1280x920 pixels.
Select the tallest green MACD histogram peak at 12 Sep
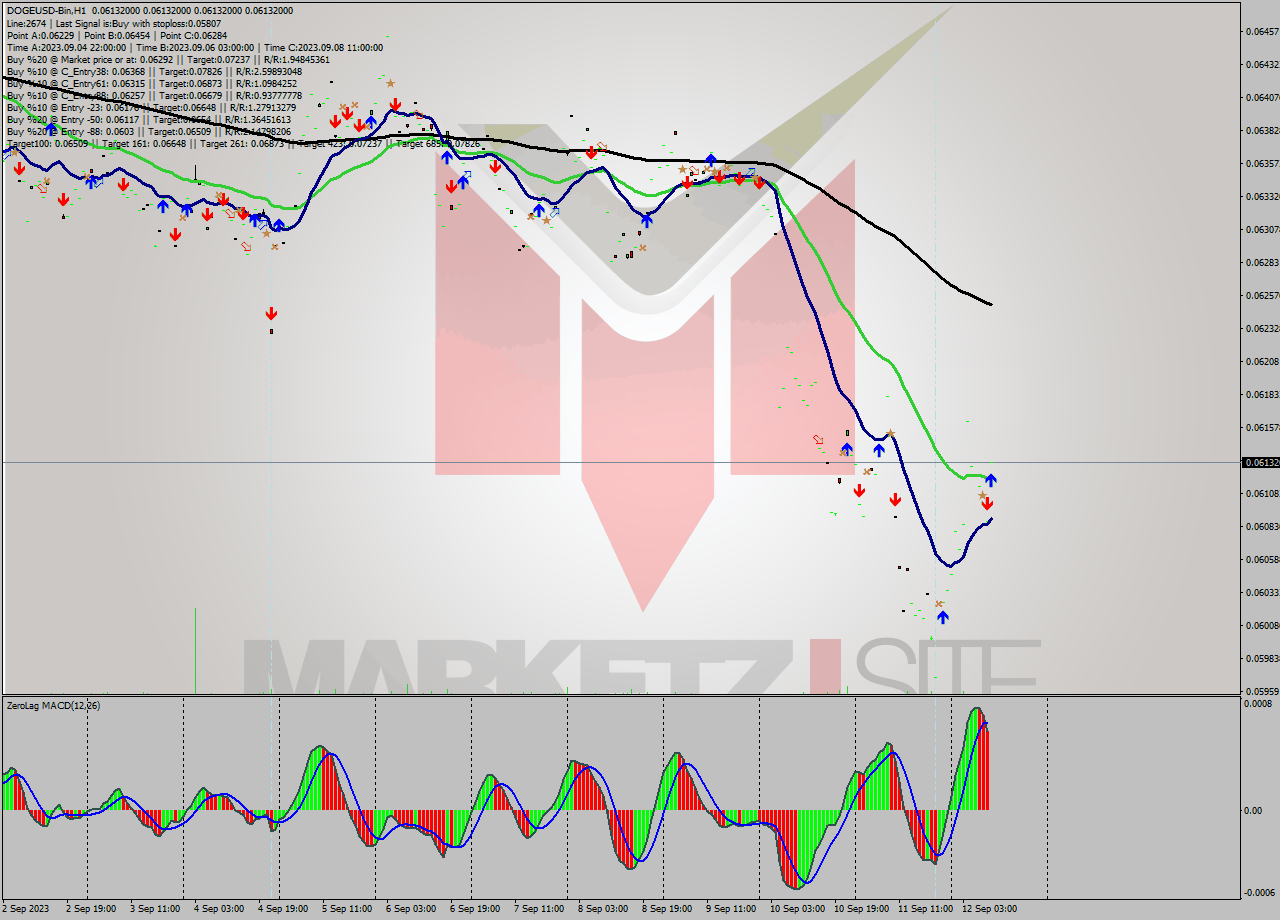975,760
